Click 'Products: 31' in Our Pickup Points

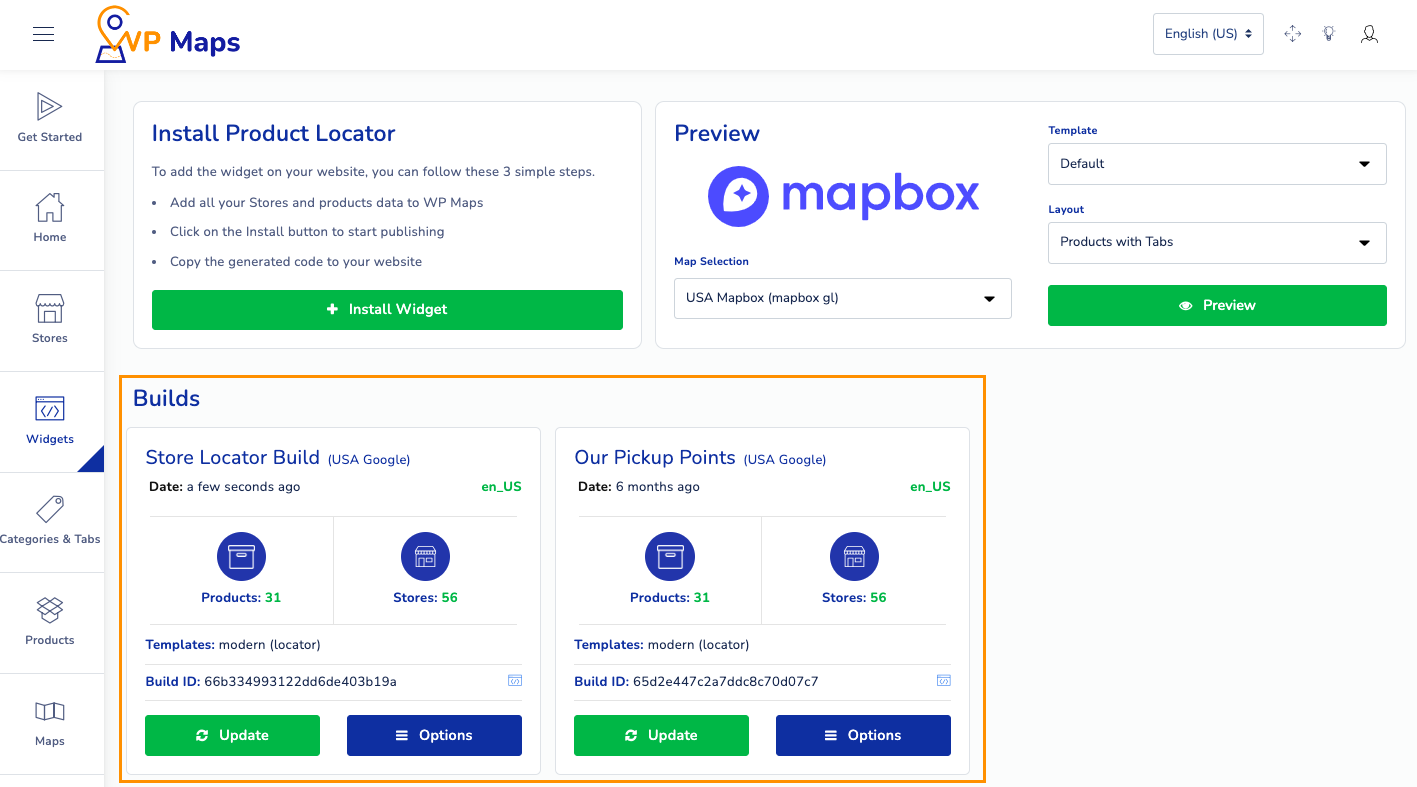pyautogui.click(x=670, y=597)
